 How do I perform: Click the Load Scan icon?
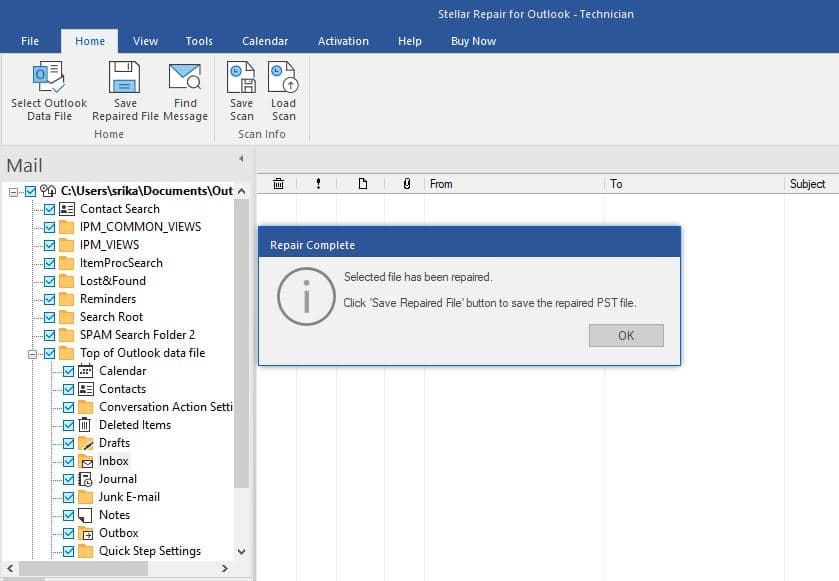click(x=283, y=78)
